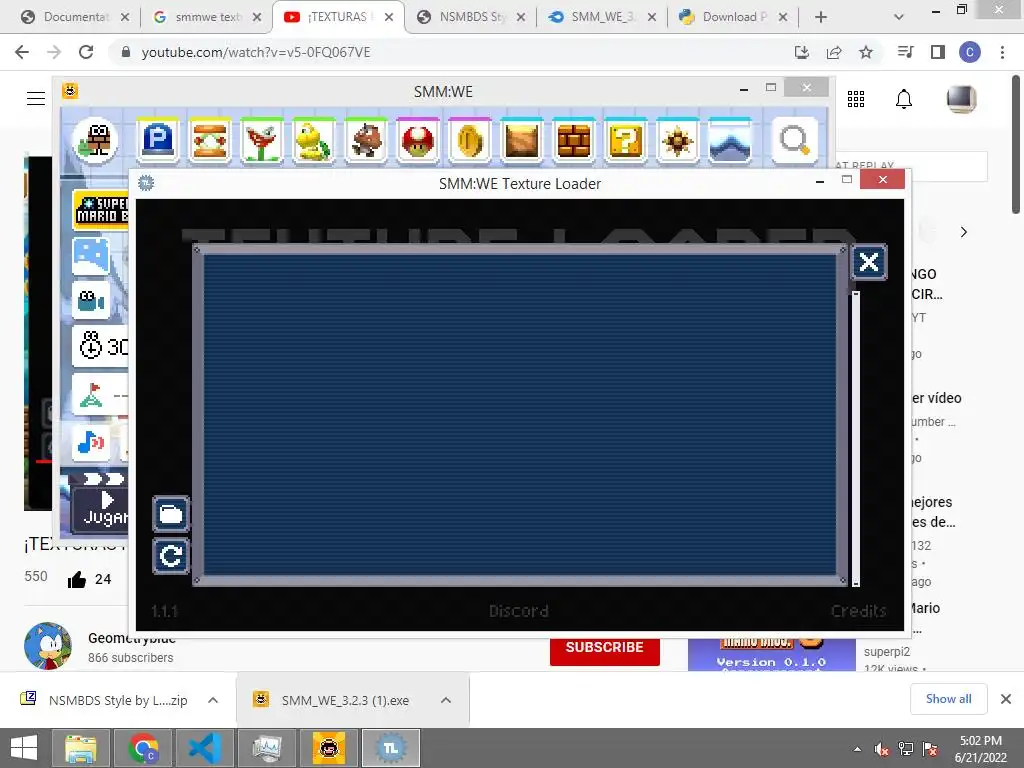Select the trampoline spring item
This screenshot has height=768, width=1024.
tap(210, 140)
